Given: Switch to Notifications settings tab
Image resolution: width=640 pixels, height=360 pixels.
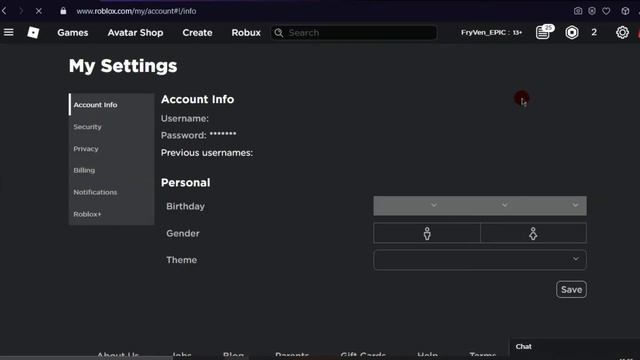Looking at the screenshot, I should 111,192.
